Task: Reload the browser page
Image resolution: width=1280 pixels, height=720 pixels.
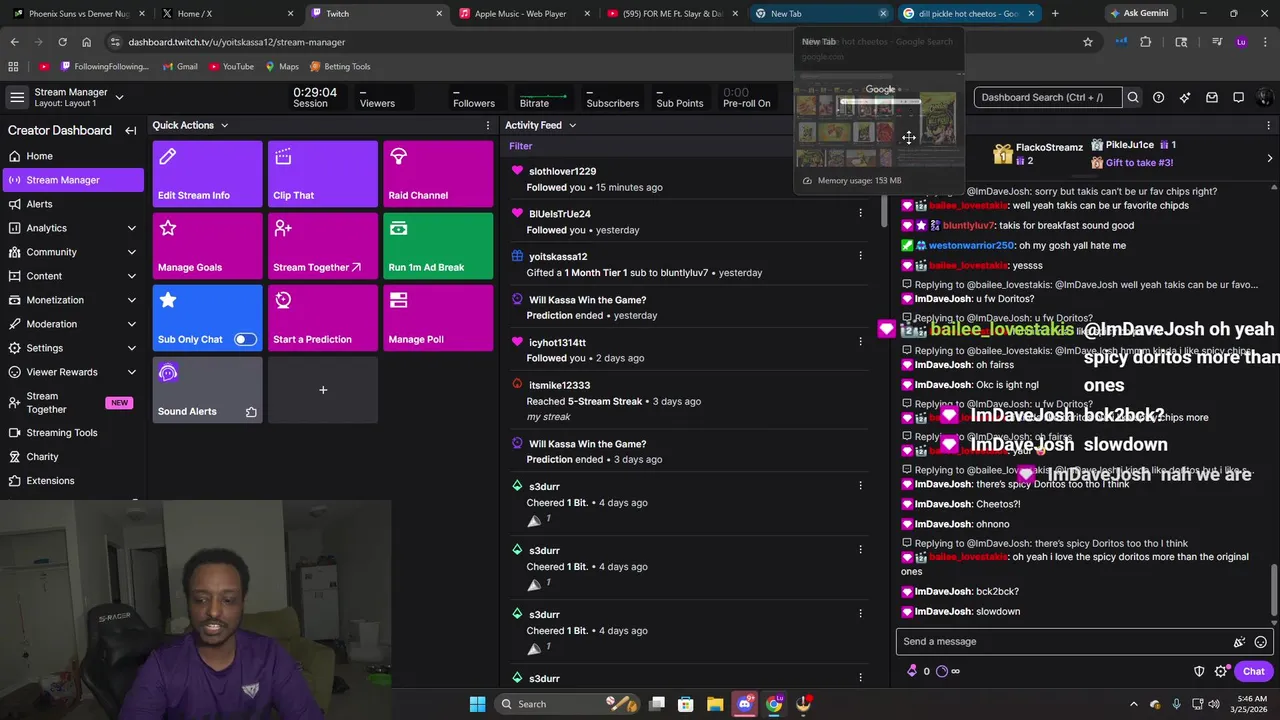Action: pos(62,42)
